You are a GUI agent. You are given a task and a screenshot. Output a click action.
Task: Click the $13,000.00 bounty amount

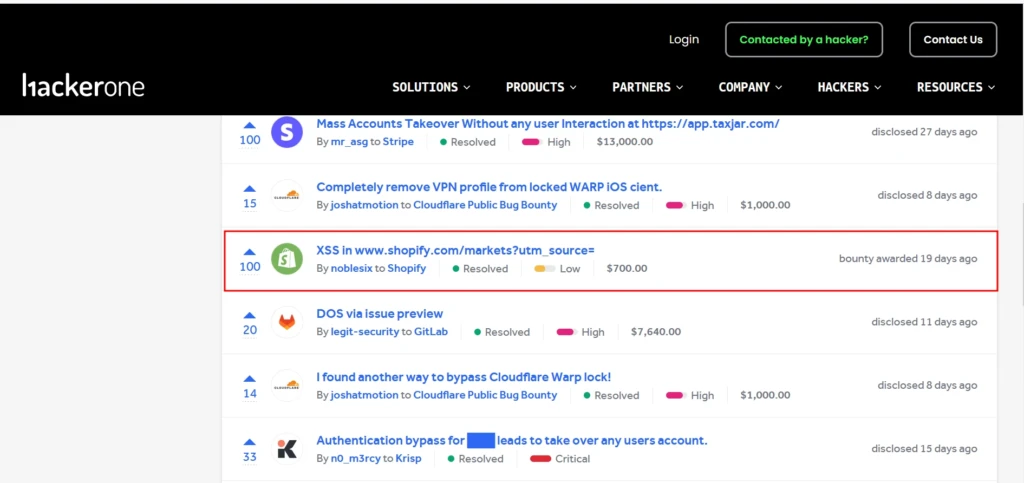(x=624, y=142)
